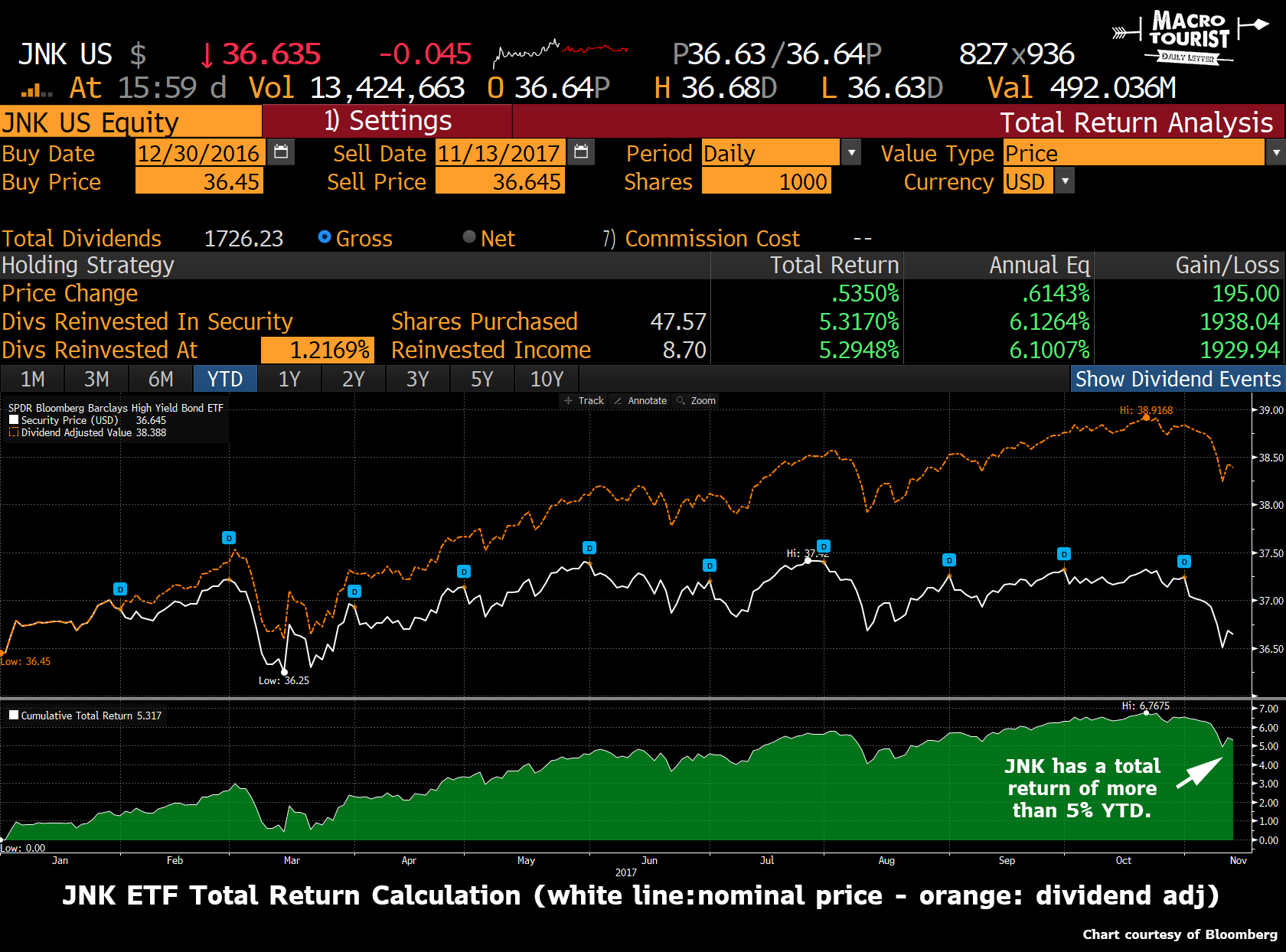Click the Holding Strategy header
The image size is (1286, 952).
point(88,265)
